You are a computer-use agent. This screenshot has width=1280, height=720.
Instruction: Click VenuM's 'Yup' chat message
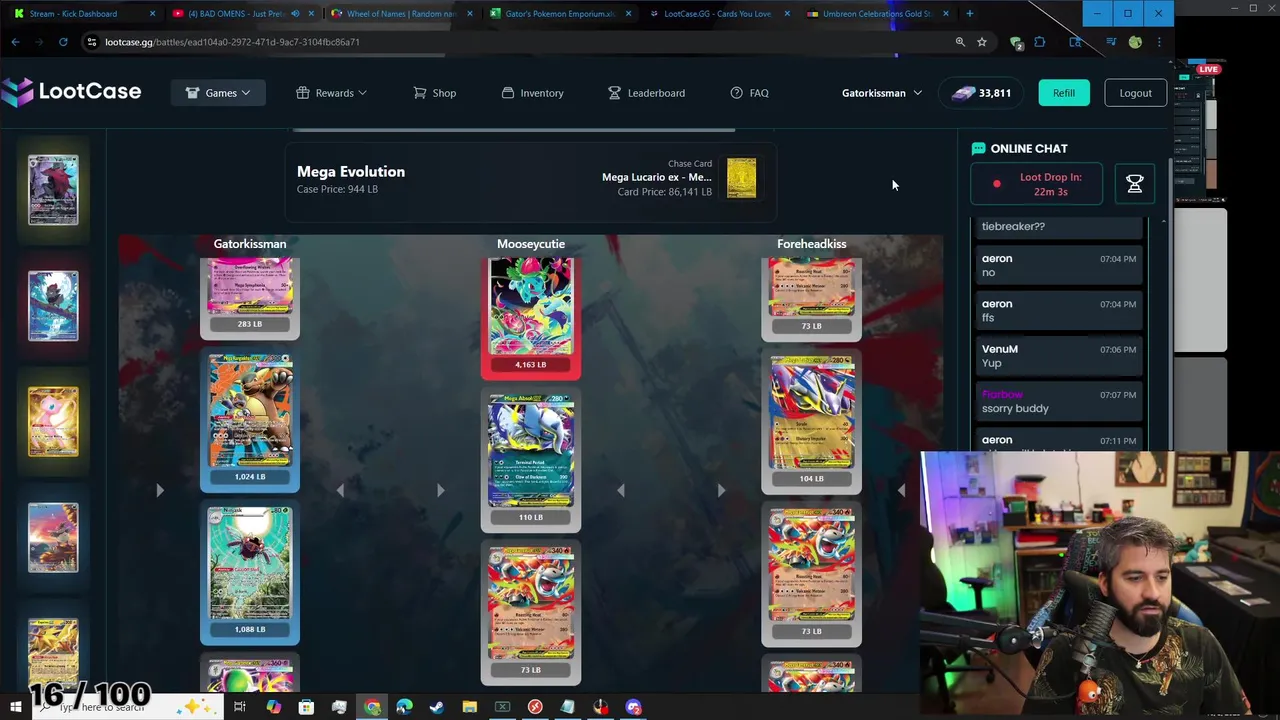click(x=1059, y=356)
